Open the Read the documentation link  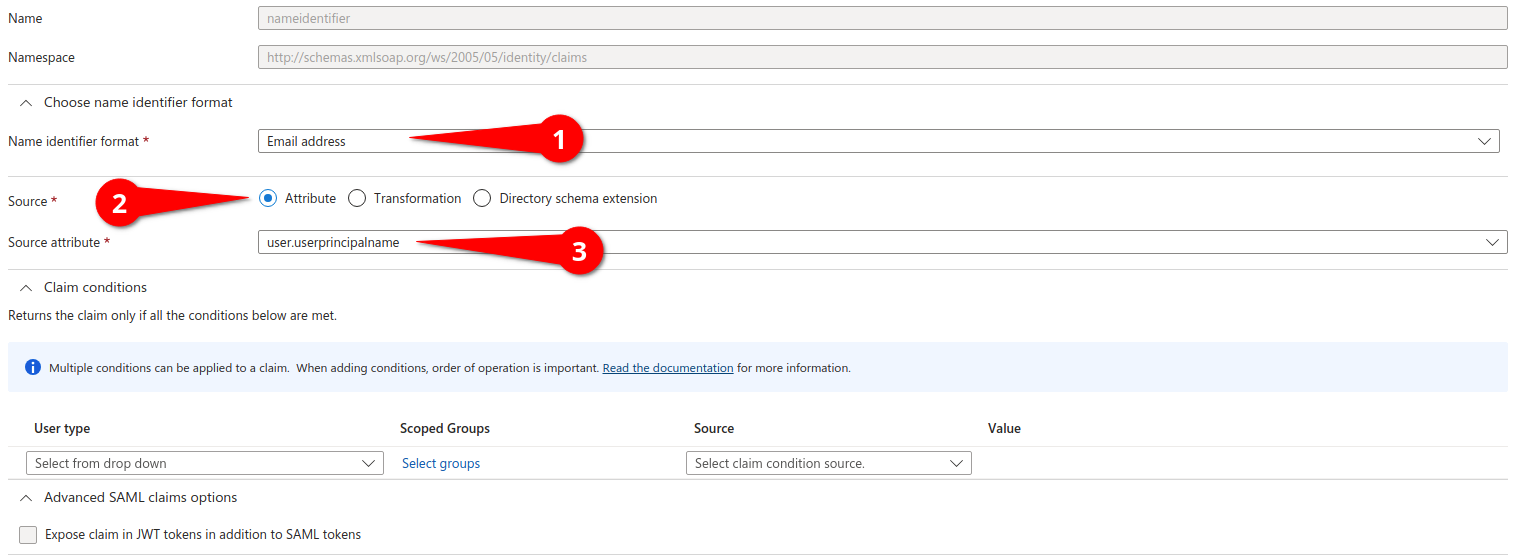point(667,368)
